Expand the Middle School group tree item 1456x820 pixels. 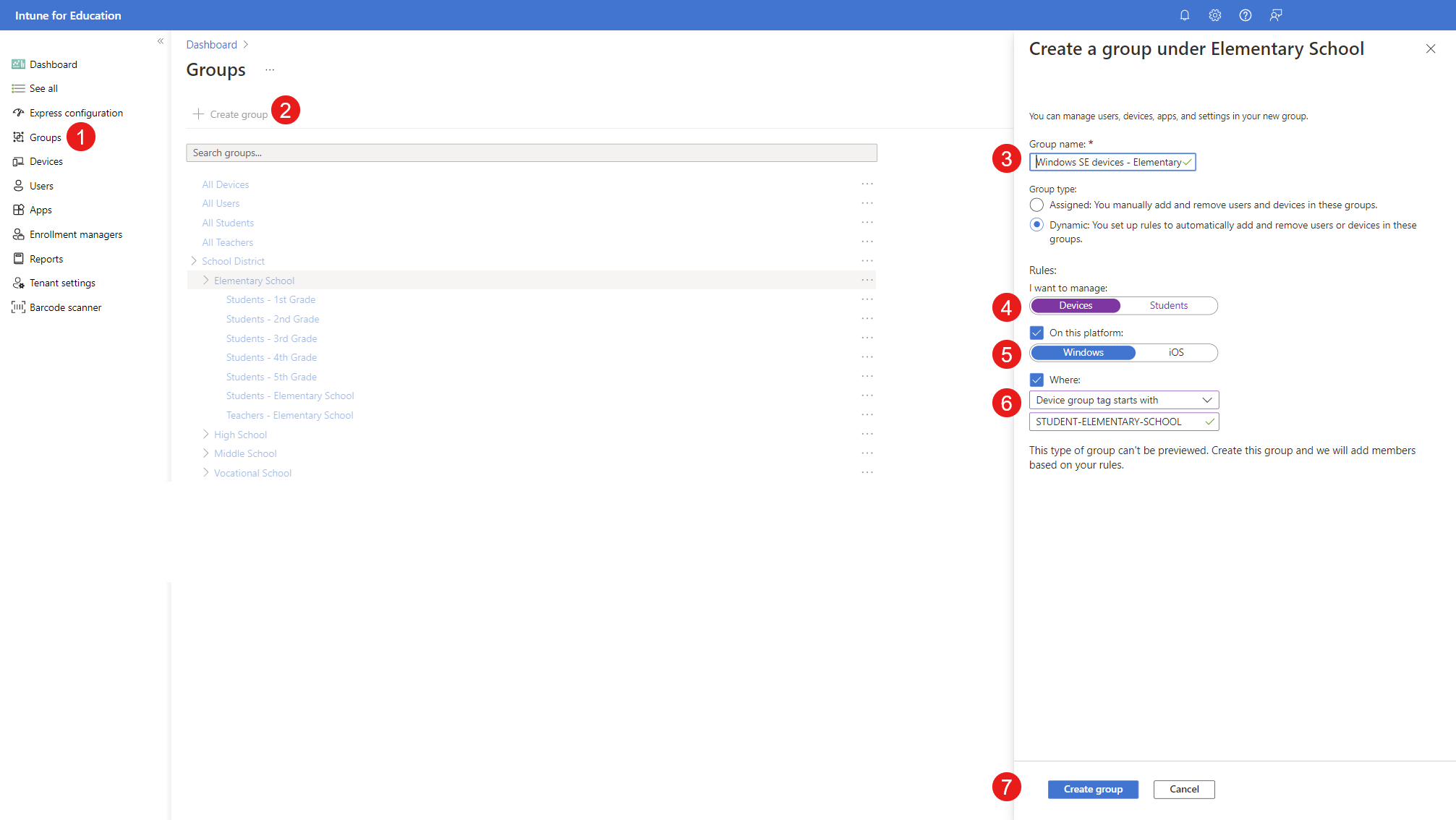(x=206, y=453)
